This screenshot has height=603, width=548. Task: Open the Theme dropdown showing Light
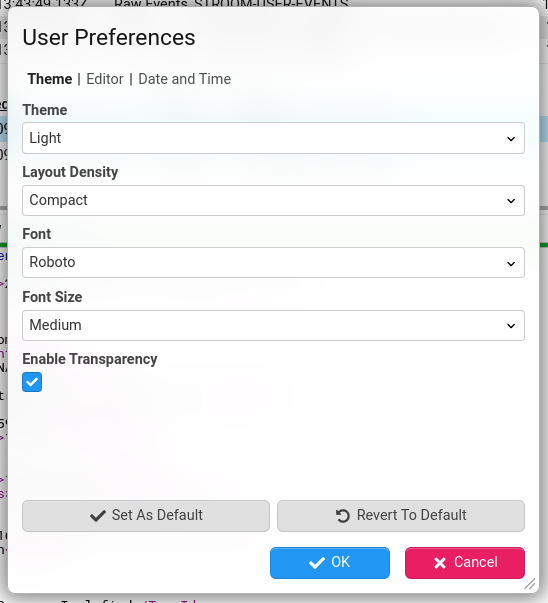(273, 138)
